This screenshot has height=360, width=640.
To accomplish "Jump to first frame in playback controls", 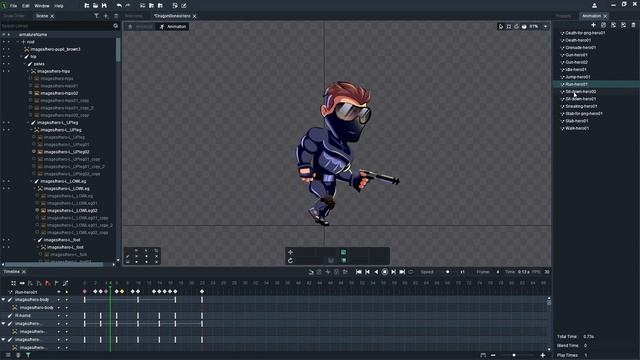I will [358, 272].
